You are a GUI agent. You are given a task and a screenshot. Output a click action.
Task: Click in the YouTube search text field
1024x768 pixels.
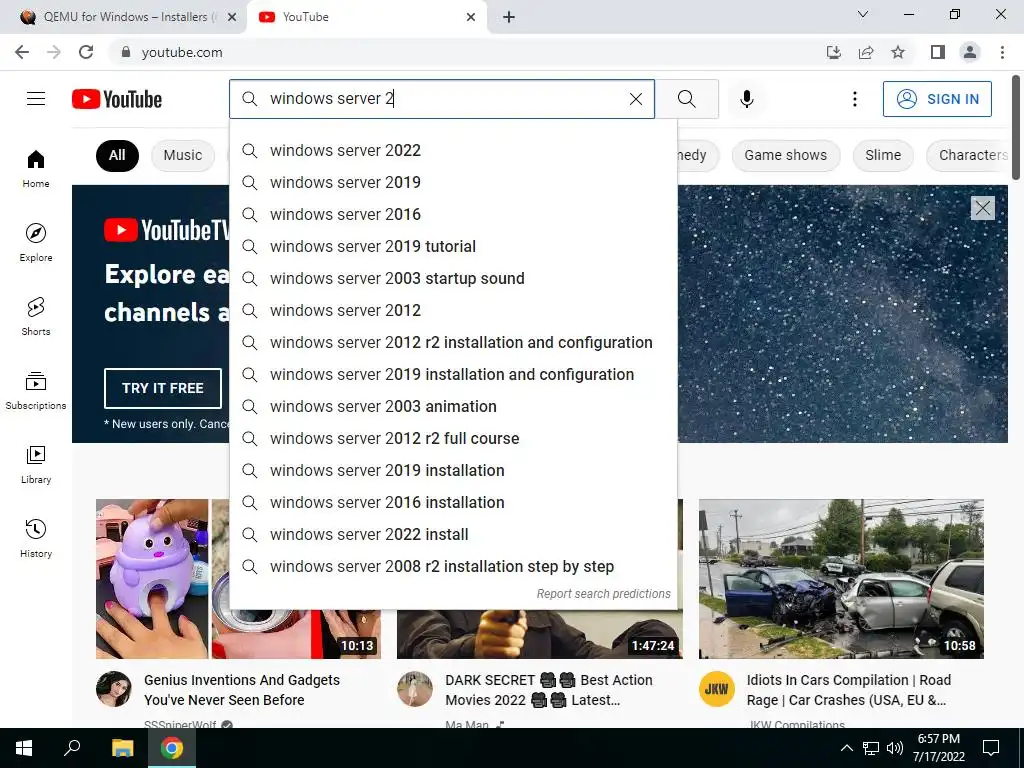[444, 99]
